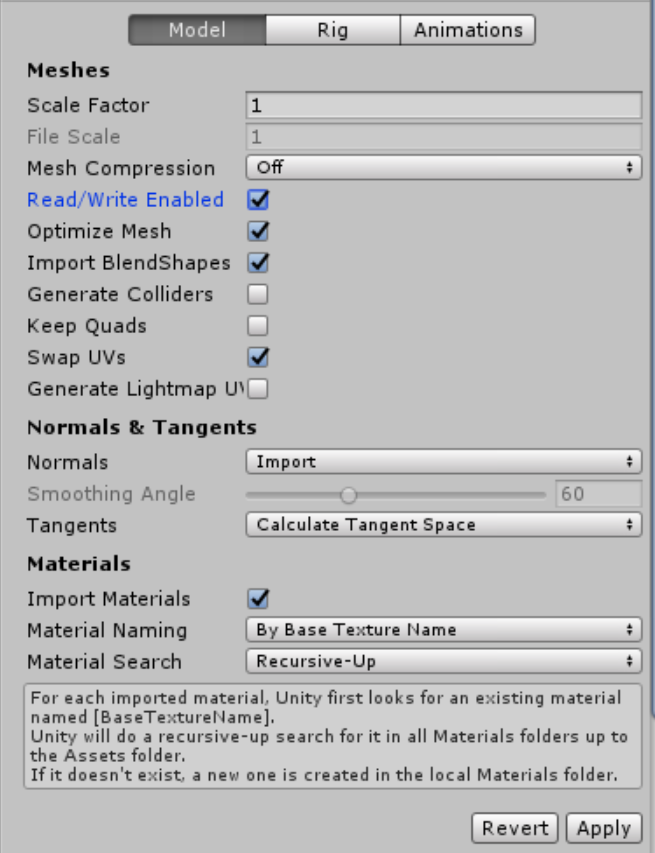
Task: Switch to the Animations tab
Action: [467, 30]
